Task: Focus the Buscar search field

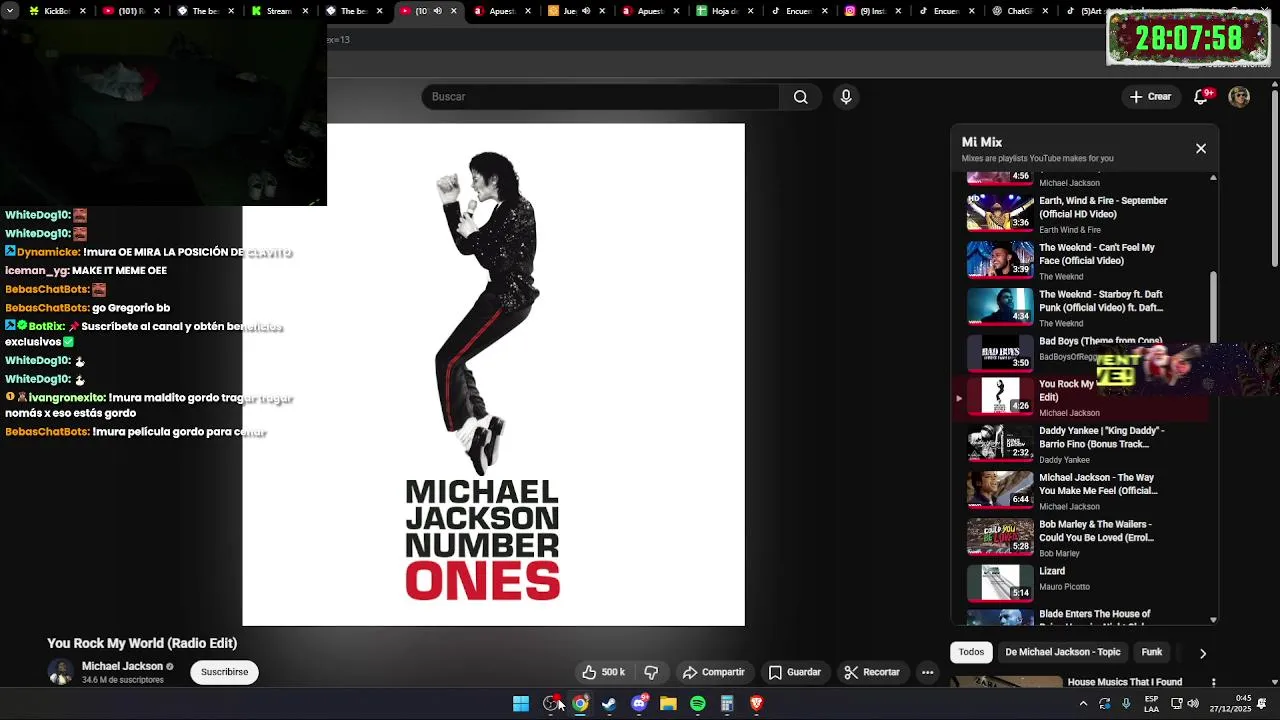Action: (x=600, y=97)
